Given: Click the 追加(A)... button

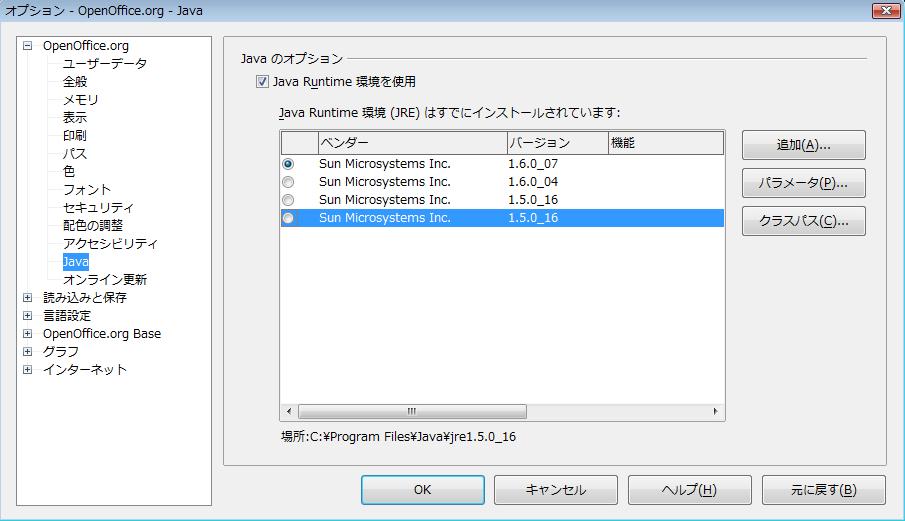Looking at the screenshot, I should point(803,145).
